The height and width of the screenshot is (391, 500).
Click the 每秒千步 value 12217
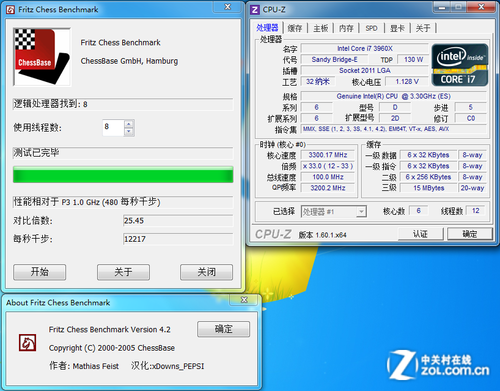point(178,239)
